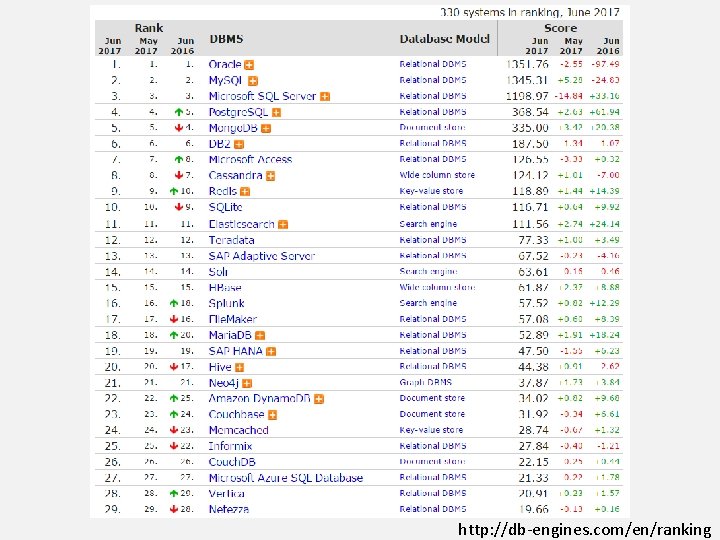Image resolution: width=720 pixels, height=540 pixels.
Task: Click the green up arrow in PostgreSQL row
Action: pyautogui.click(x=179, y=112)
